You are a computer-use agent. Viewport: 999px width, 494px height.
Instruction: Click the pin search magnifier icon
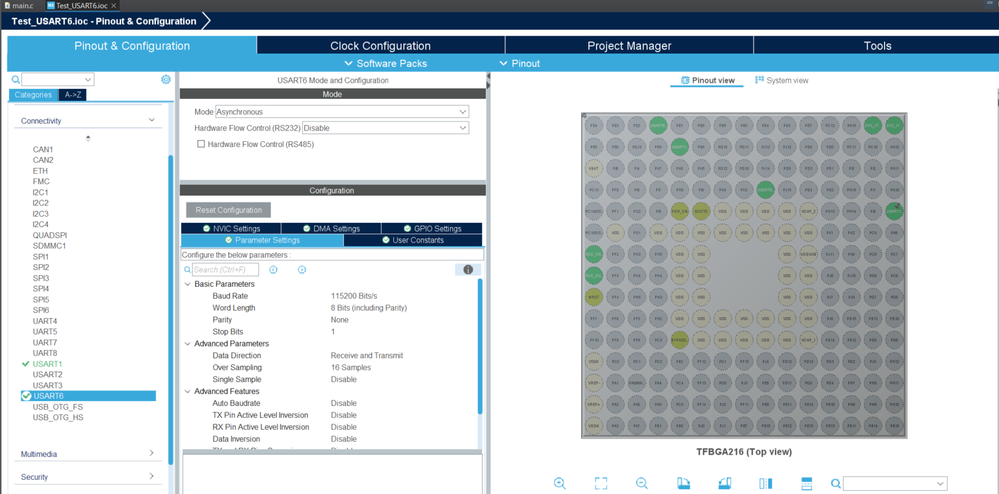pyautogui.click(x=837, y=483)
